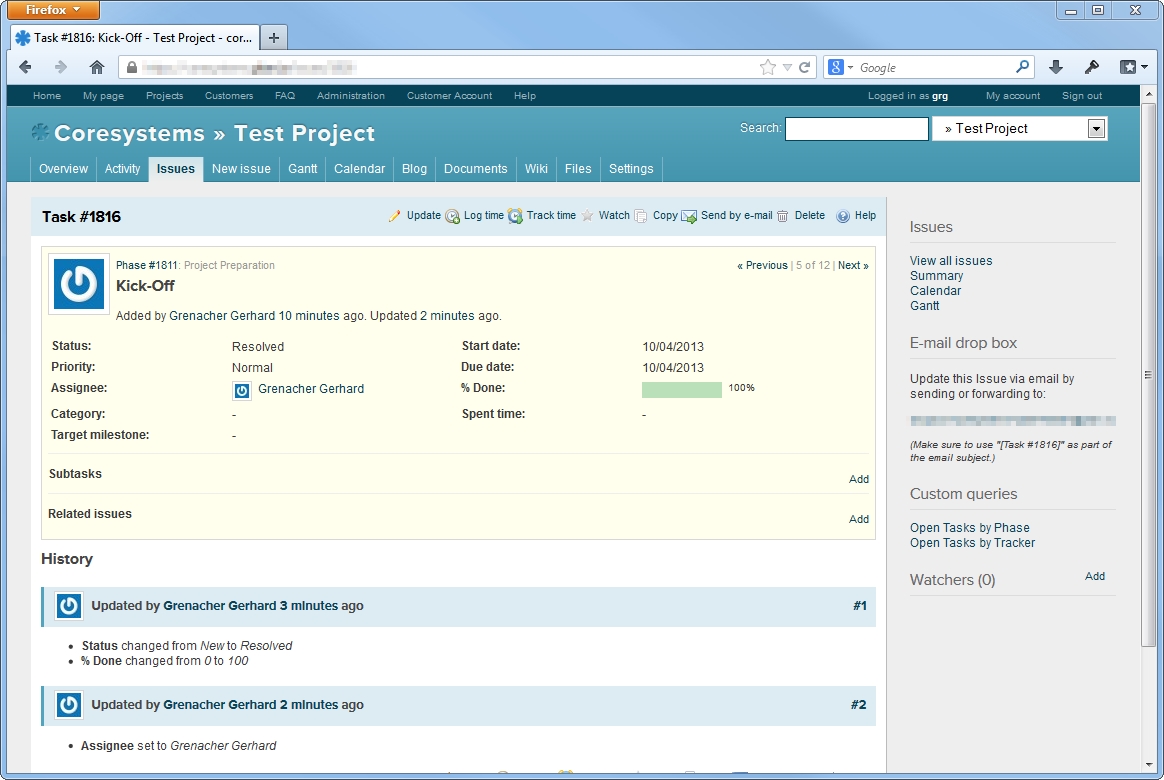Open the Settings tab
1164x780 pixels.
pyautogui.click(x=631, y=169)
